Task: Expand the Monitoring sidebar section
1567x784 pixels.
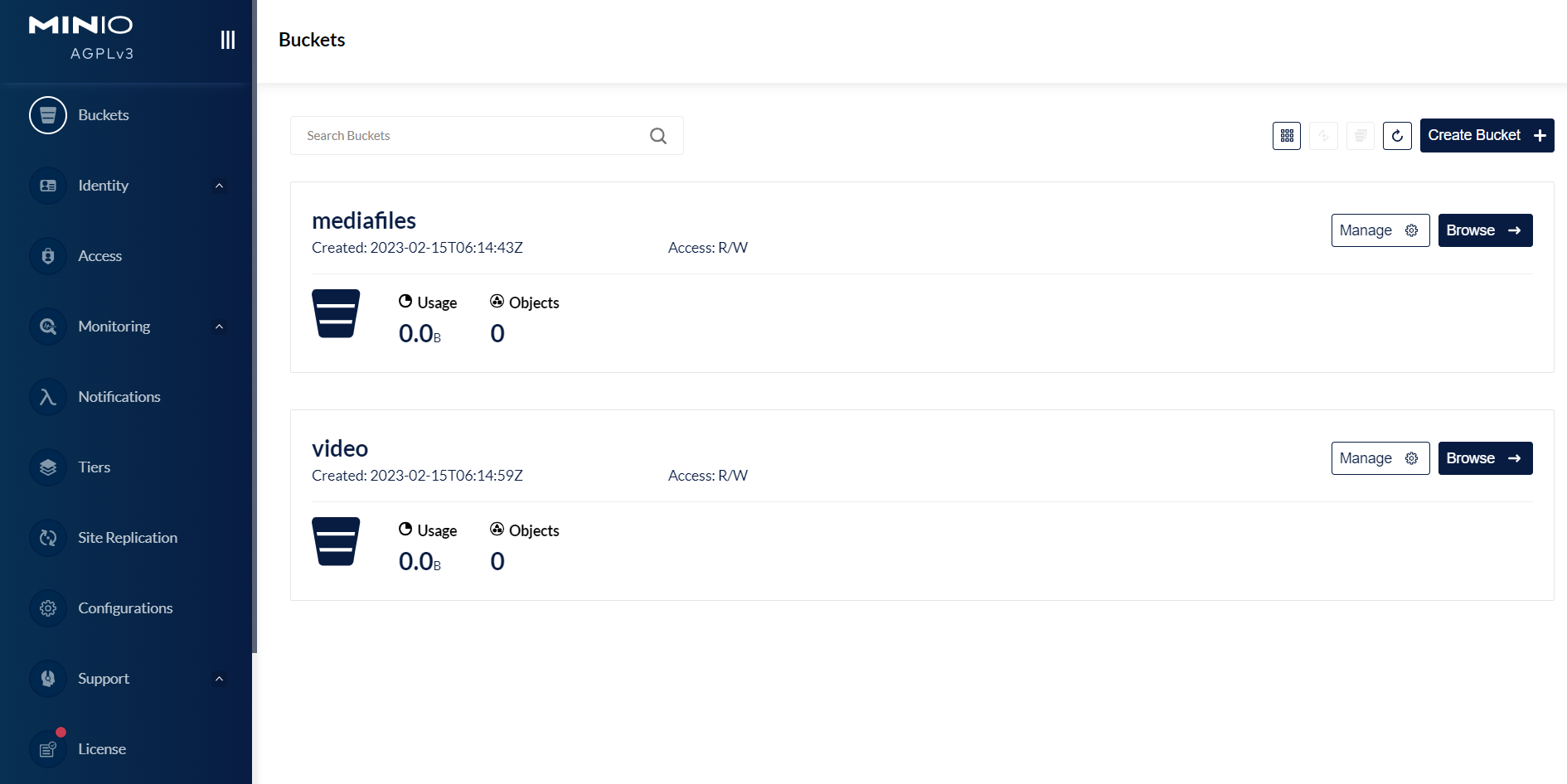Action: pyautogui.click(x=219, y=327)
